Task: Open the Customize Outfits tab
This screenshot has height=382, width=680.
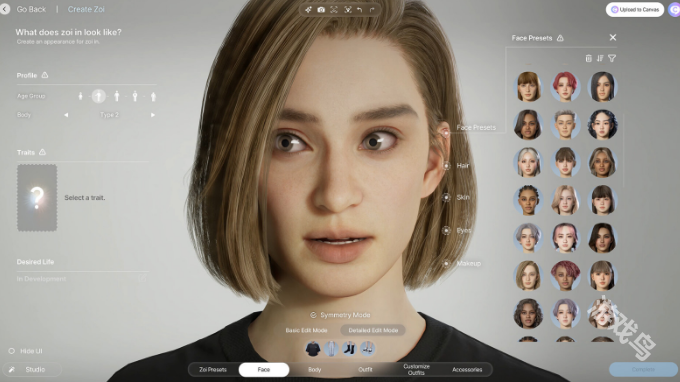Action: click(416, 369)
